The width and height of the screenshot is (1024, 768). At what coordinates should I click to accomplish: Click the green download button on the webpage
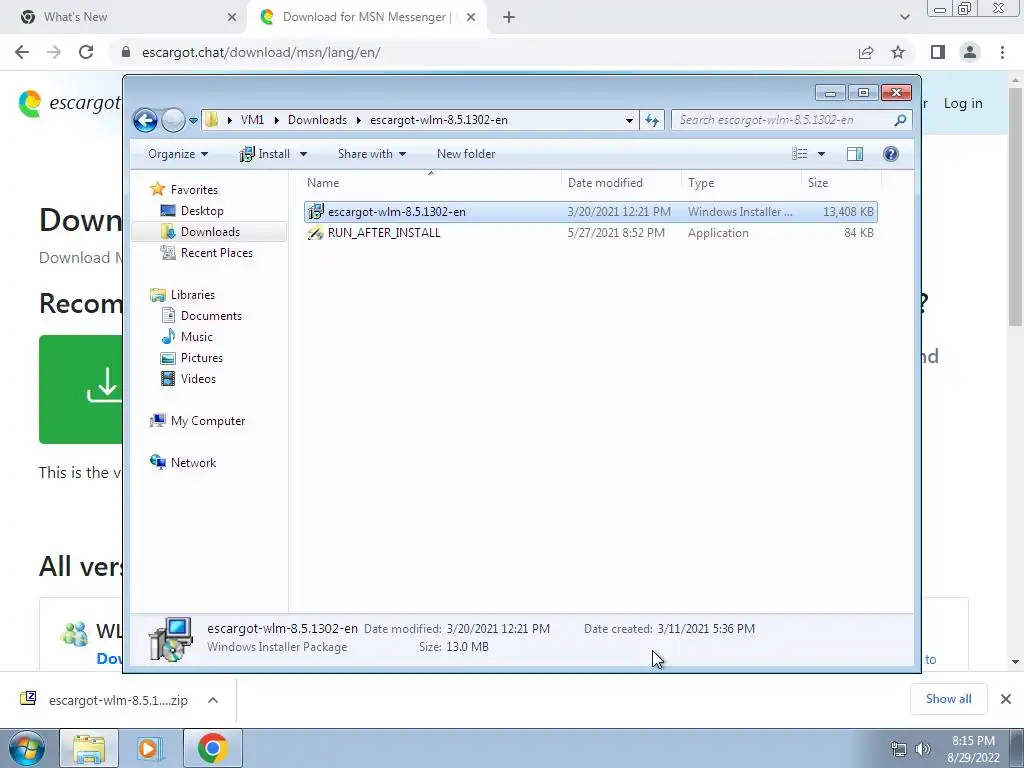pyautogui.click(x=81, y=389)
